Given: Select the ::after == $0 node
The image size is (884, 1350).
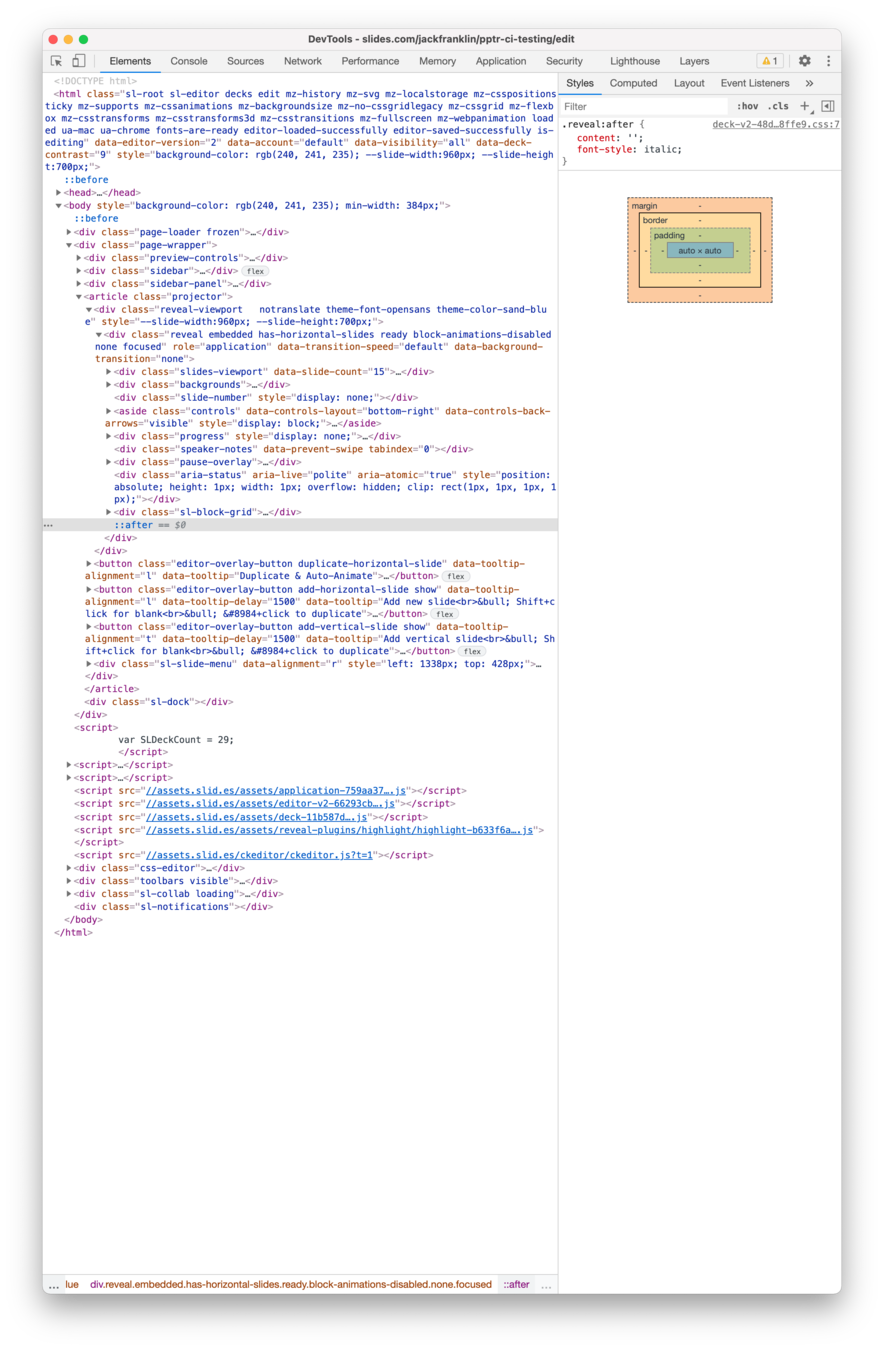Looking at the screenshot, I should [x=150, y=524].
